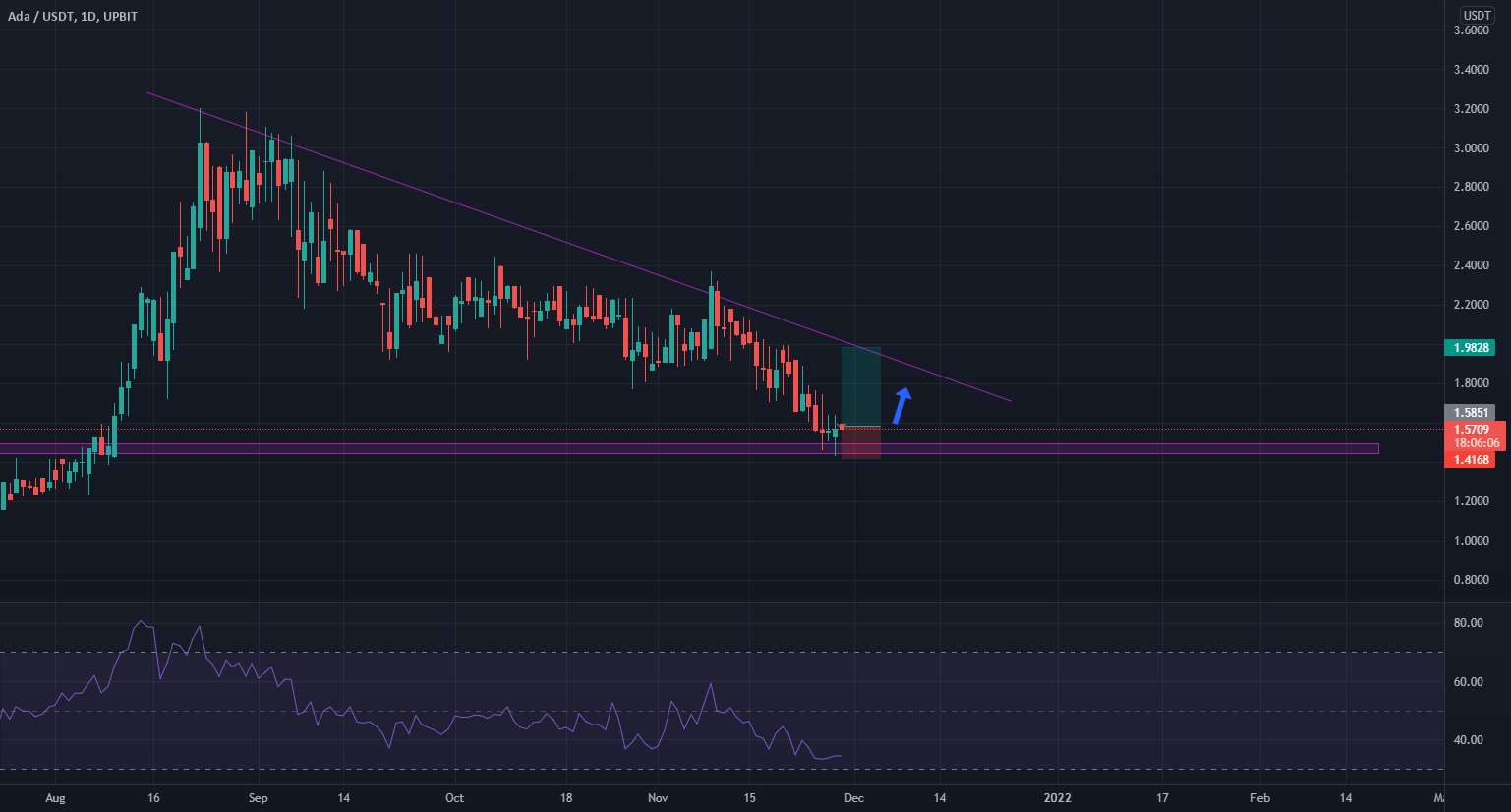Click the 0.8000 price axis label

point(1472,580)
